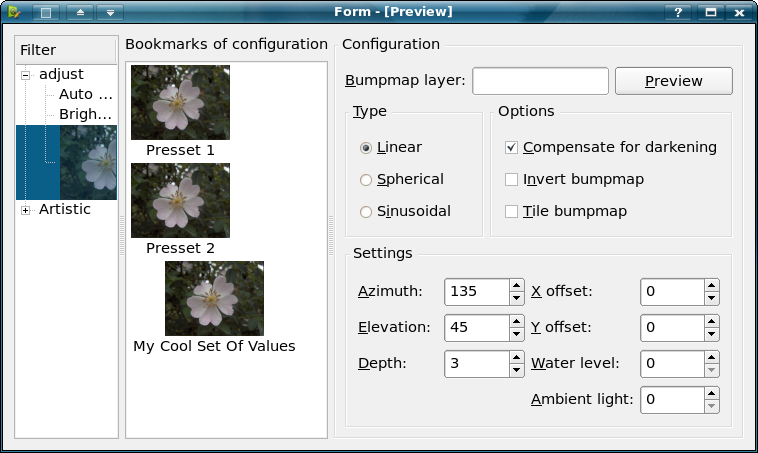Enable the Invert bumpmap option
This screenshot has width=758, height=453.
pos(512,180)
